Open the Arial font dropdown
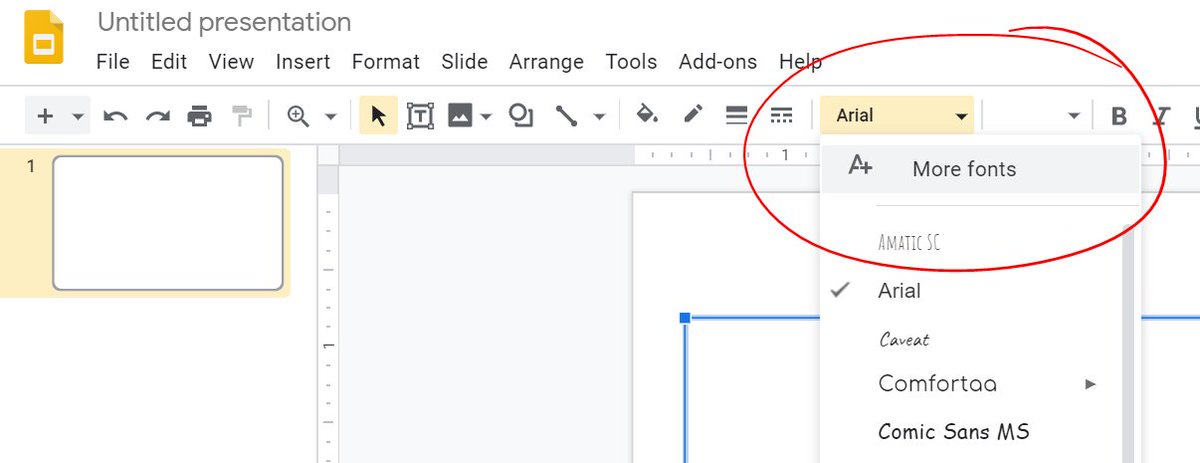The width and height of the screenshot is (1200, 463). click(x=897, y=116)
